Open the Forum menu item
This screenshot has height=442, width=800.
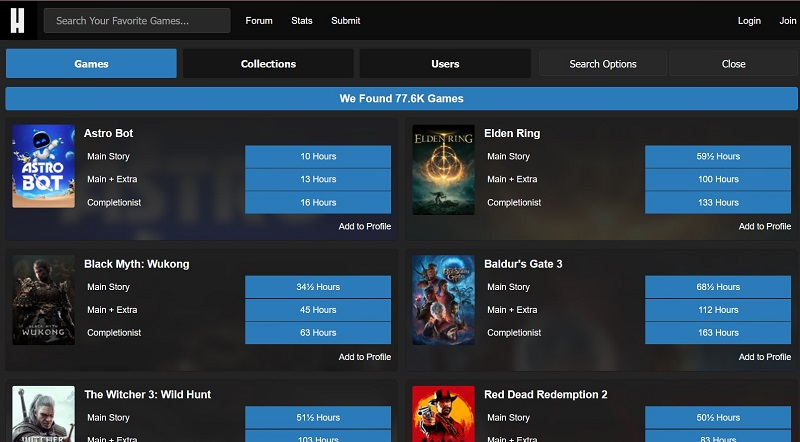[259, 21]
